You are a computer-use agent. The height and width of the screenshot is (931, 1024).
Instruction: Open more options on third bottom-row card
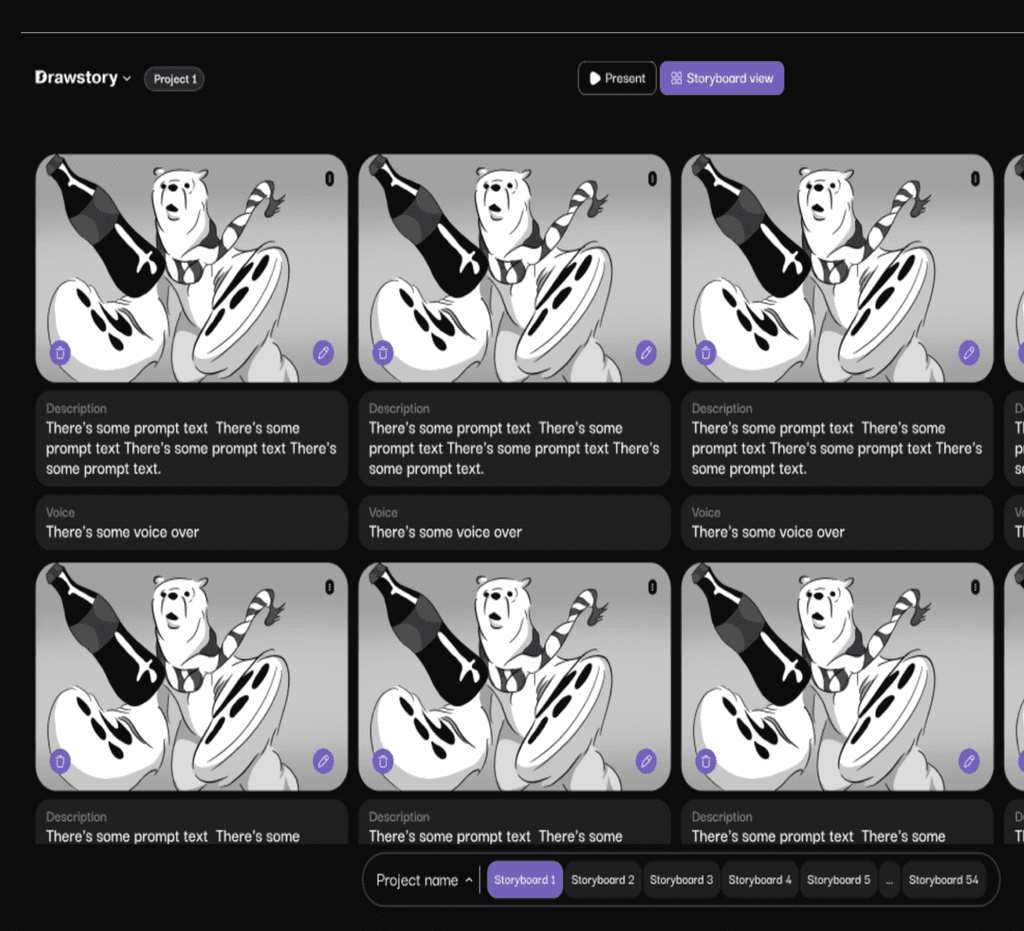pyautogui.click(x=975, y=588)
